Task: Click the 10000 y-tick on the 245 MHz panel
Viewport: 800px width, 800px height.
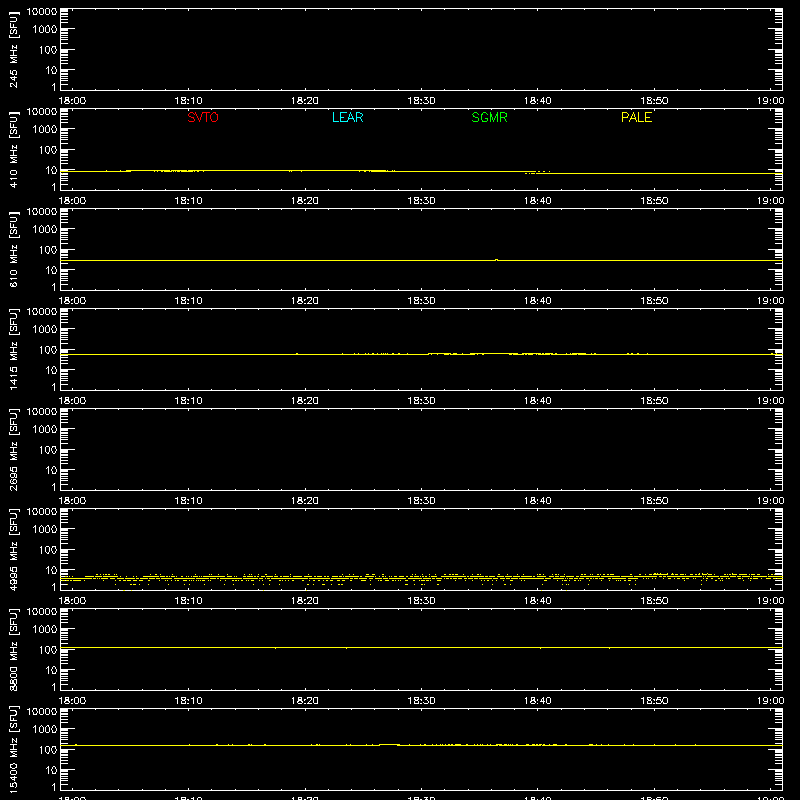Action: [42, 12]
